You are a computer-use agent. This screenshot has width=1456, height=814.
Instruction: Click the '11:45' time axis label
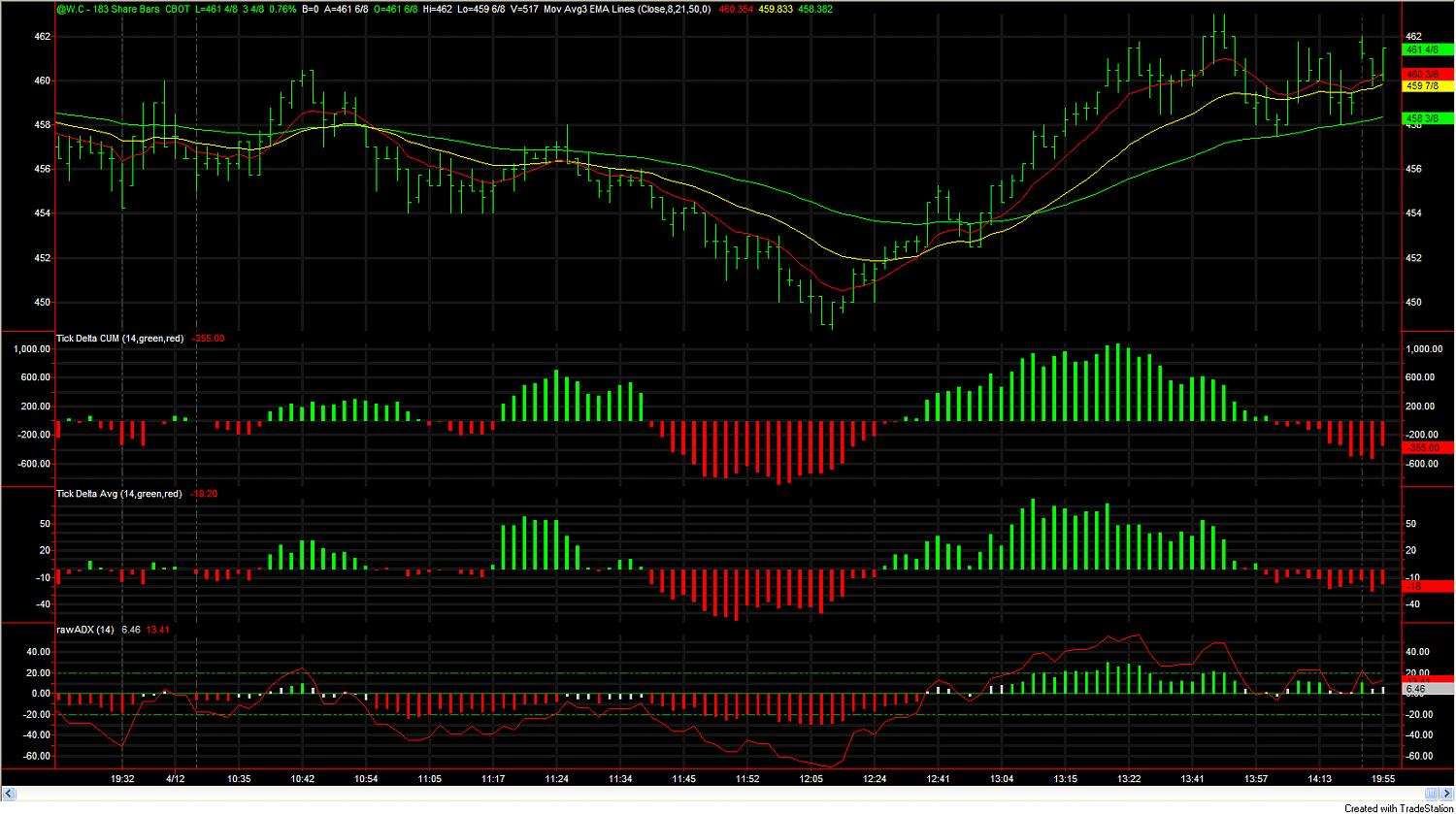[x=683, y=778]
